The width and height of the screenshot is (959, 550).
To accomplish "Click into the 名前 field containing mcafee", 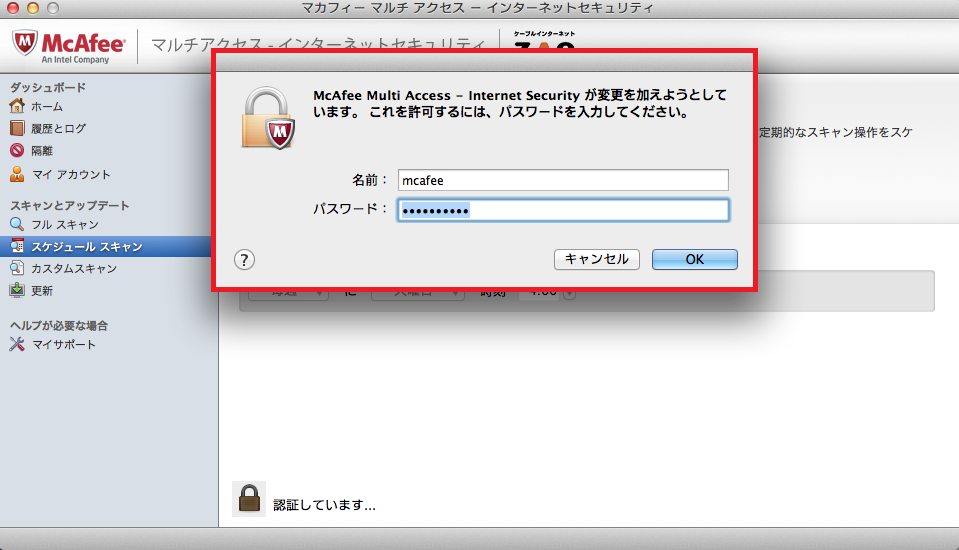I will tap(563, 180).
